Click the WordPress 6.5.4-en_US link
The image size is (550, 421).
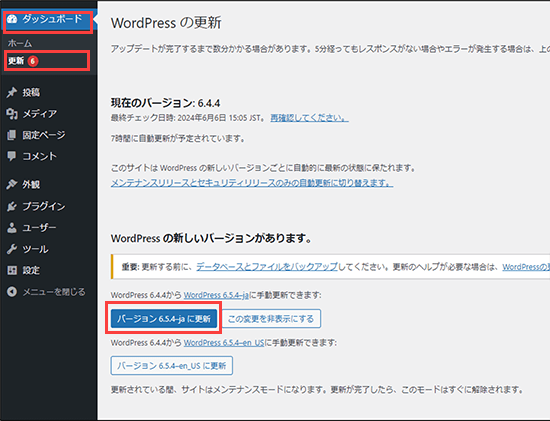224,343
